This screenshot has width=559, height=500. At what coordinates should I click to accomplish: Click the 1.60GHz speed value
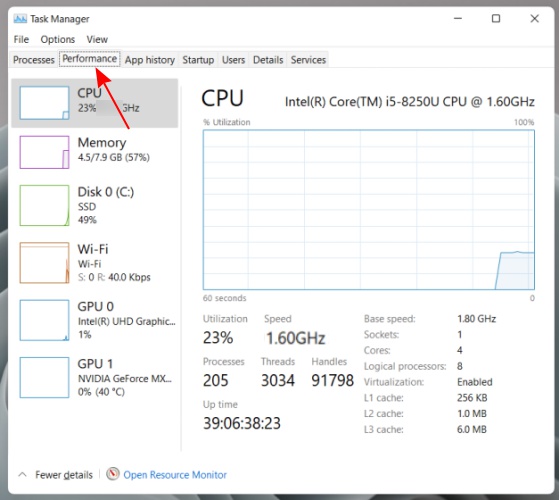coord(296,338)
